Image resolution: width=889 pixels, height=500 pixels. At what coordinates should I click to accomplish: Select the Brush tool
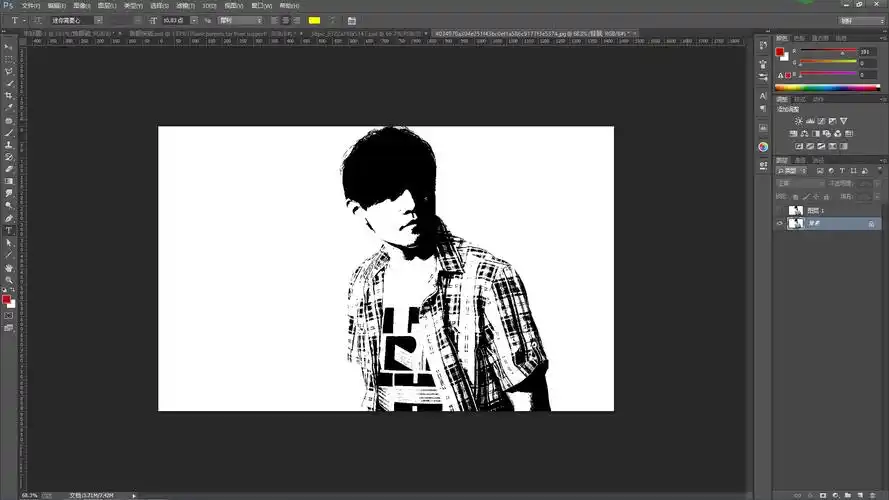pyautogui.click(x=9, y=132)
